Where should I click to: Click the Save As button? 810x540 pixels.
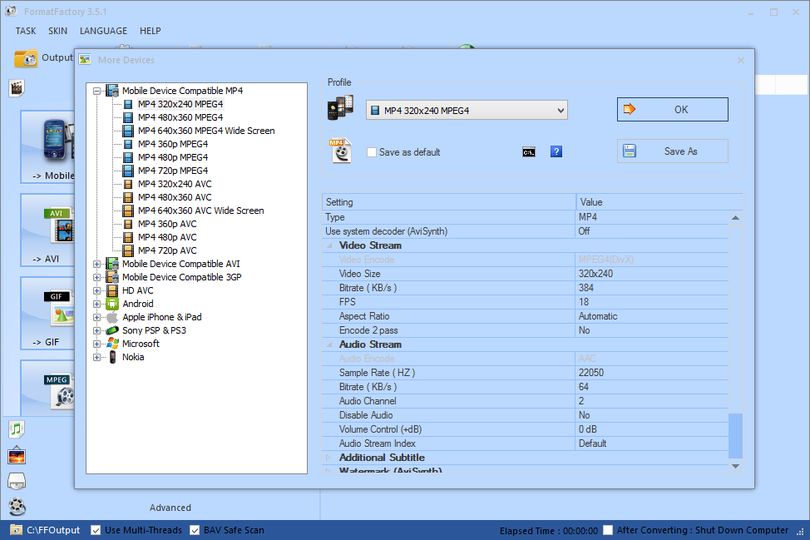coord(673,151)
